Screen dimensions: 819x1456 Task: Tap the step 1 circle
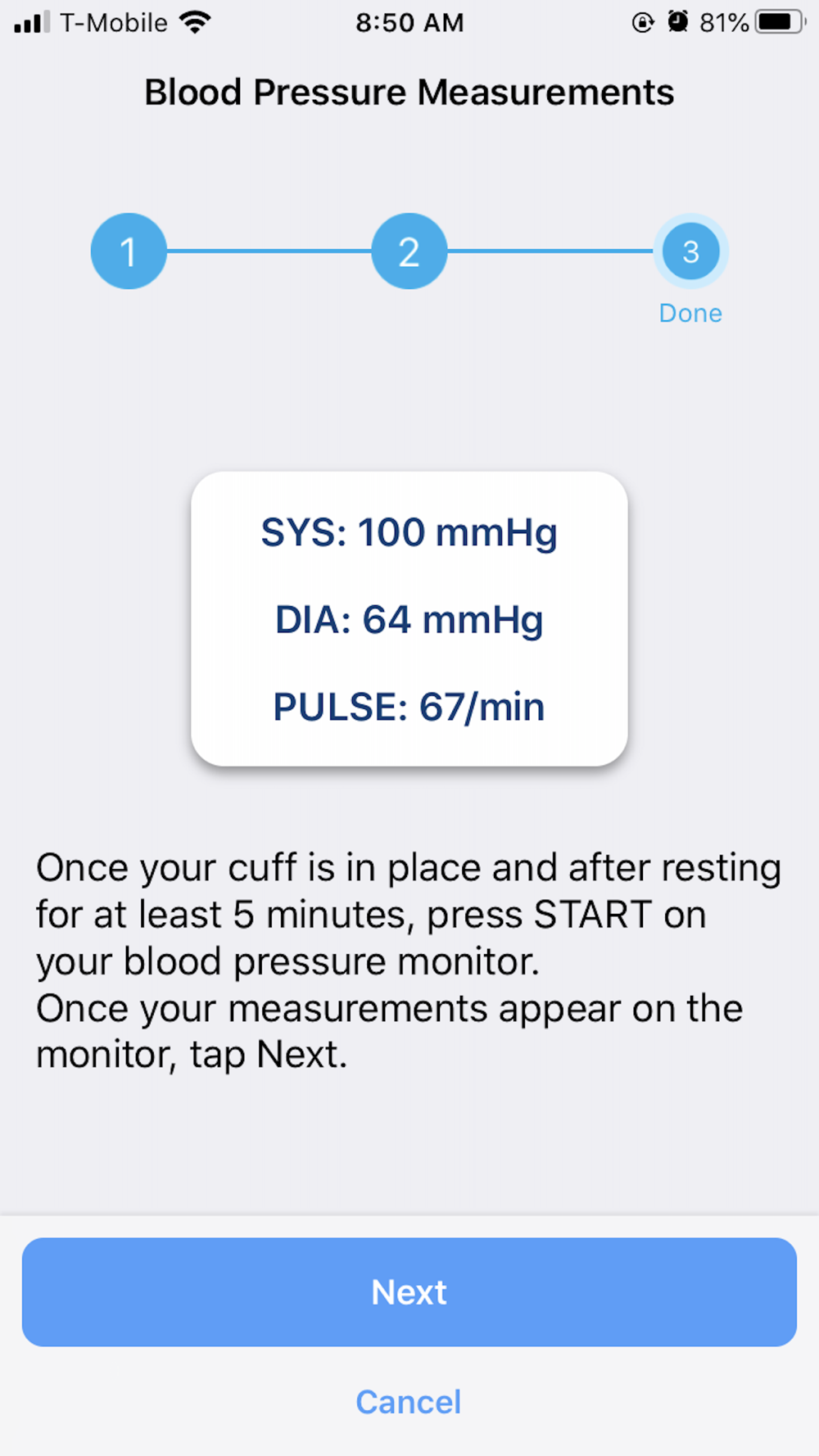(x=129, y=251)
